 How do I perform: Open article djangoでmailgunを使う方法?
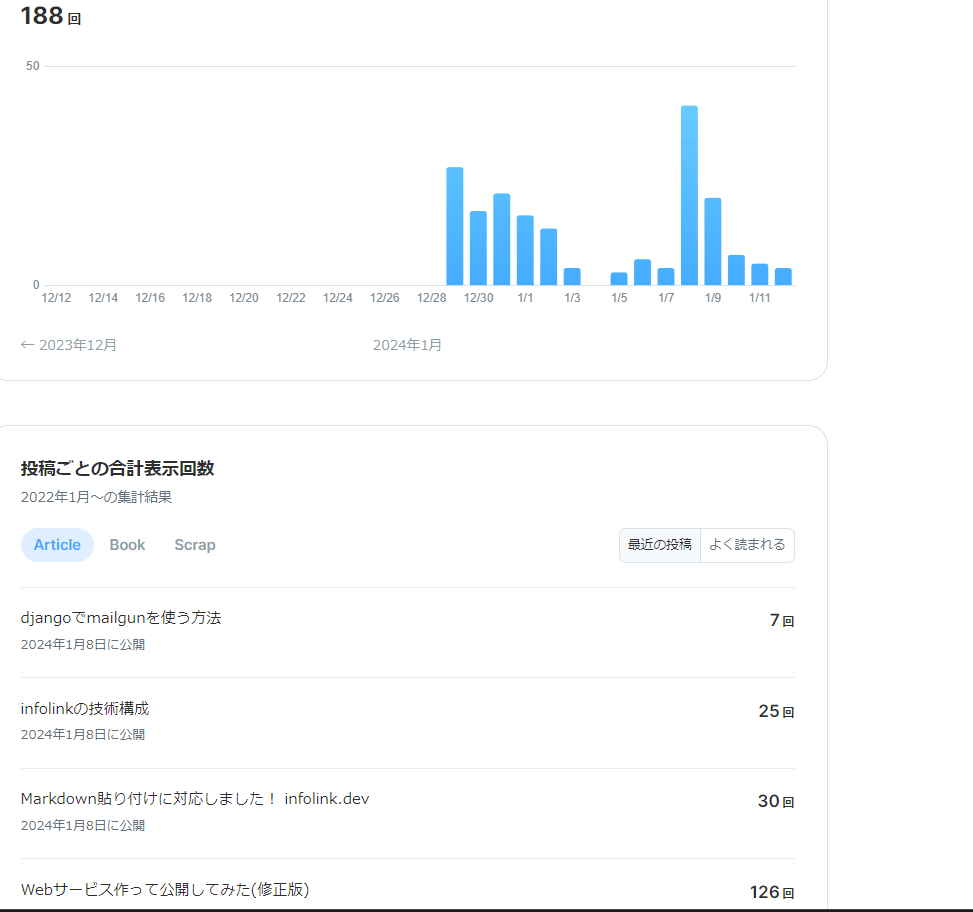121,618
